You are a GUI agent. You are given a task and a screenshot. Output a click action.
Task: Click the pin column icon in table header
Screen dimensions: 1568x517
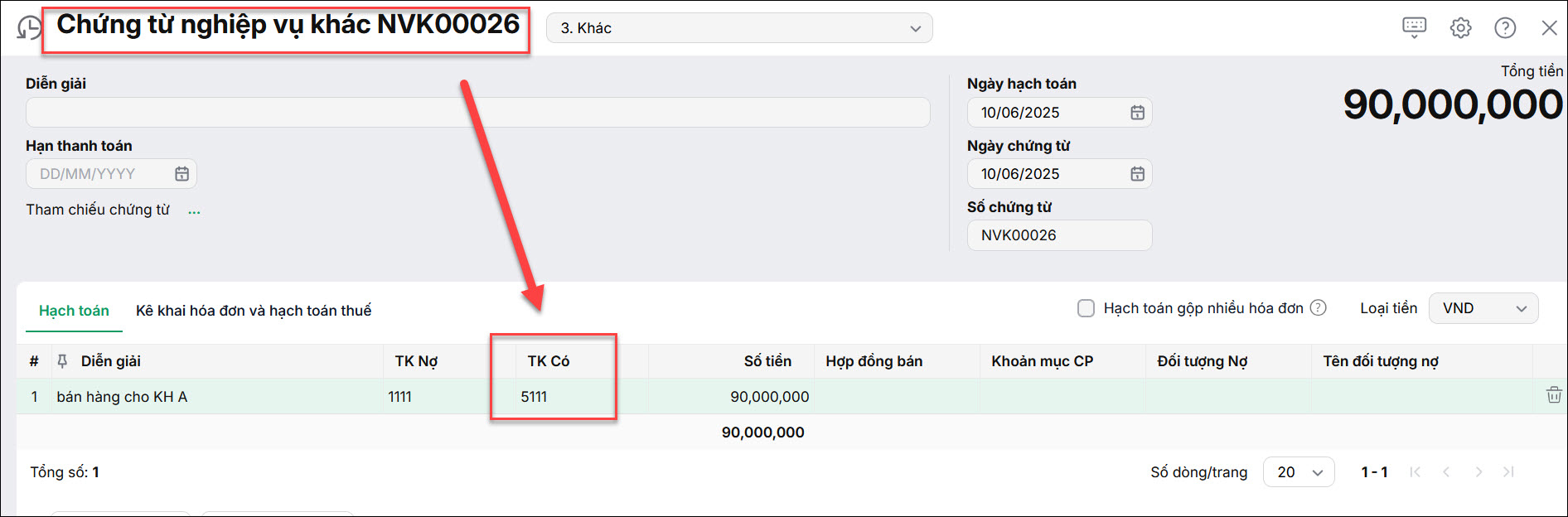[62, 361]
